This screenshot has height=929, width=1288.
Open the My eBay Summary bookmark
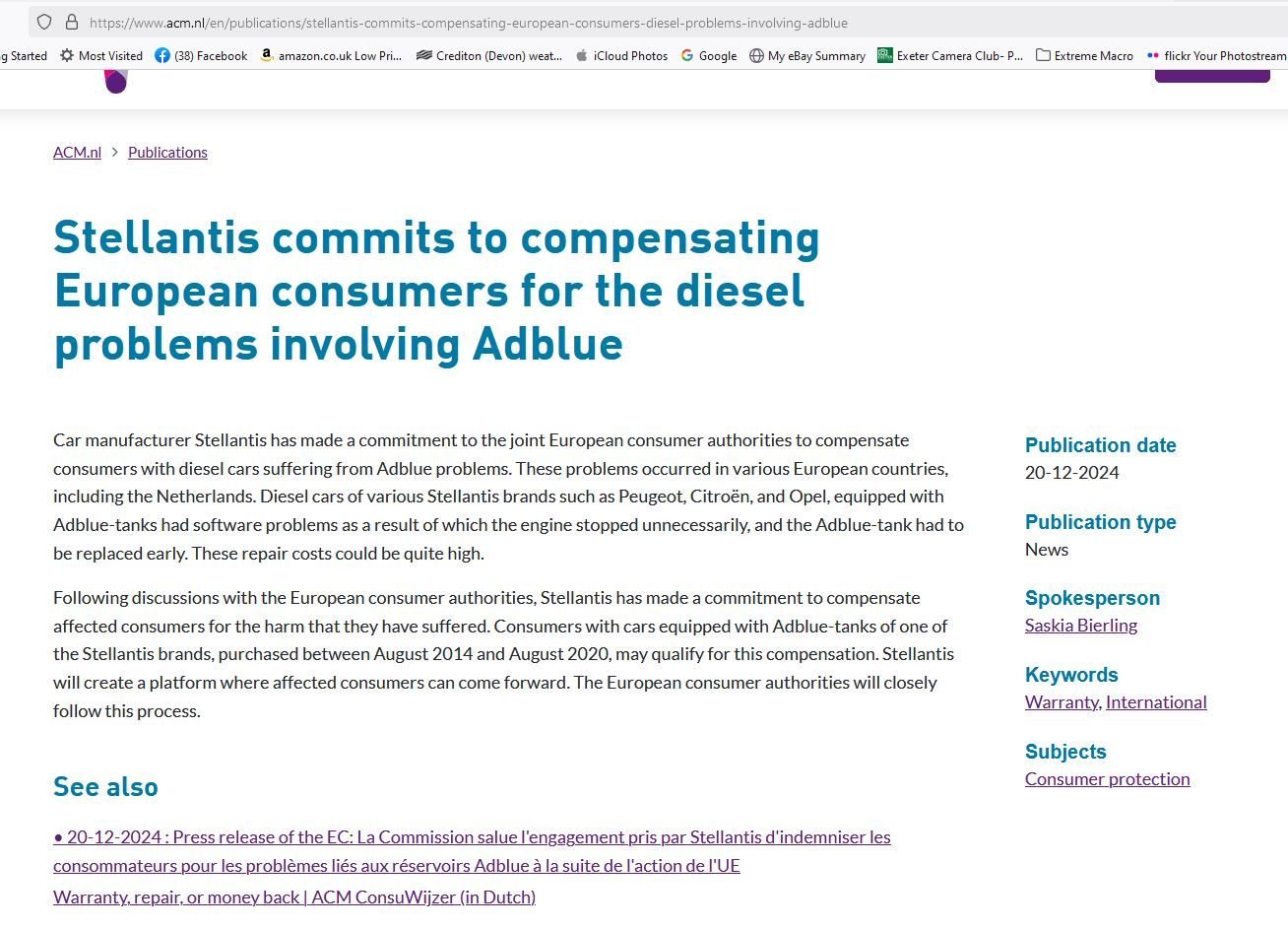pyautogui.click(x=807, y=56)
